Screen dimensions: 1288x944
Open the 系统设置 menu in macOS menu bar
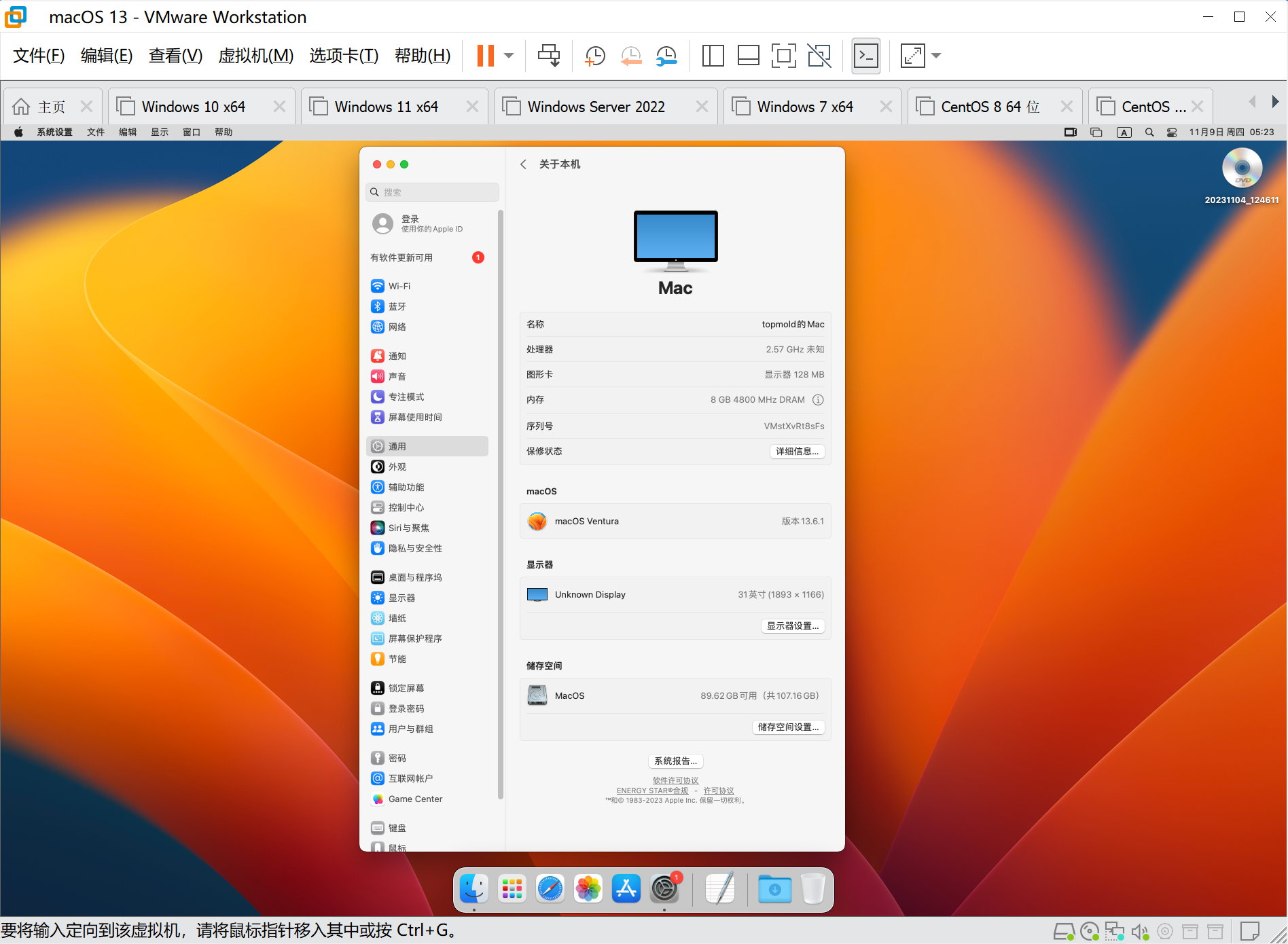tap(54, 132)
